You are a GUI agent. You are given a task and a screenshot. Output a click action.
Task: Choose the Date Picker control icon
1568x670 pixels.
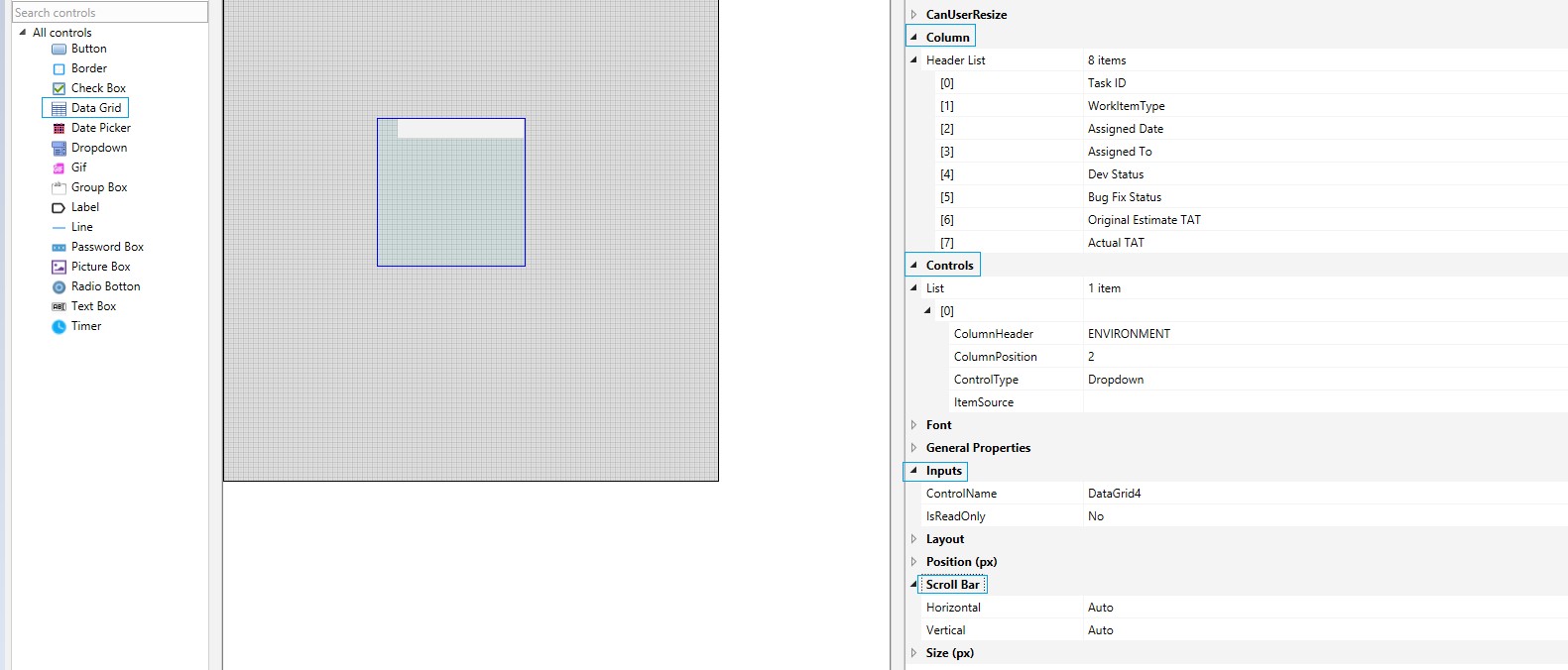coord(59,128)
